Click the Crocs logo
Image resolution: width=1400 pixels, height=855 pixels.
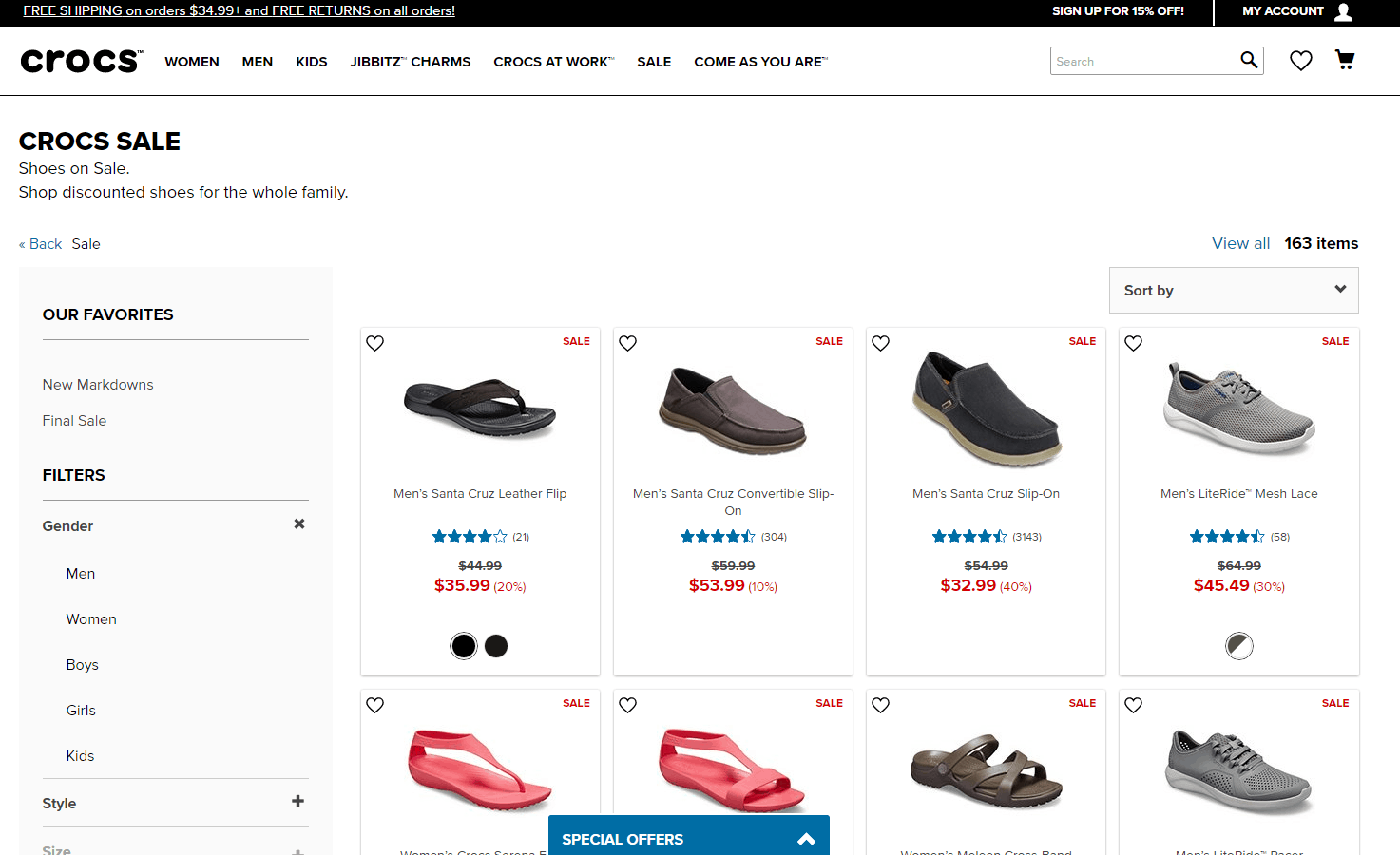tap(82, 61)
